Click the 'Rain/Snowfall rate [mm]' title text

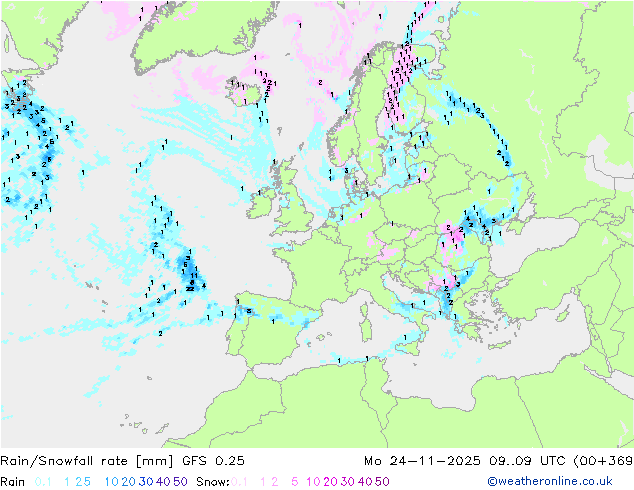(x=87, y=461)
